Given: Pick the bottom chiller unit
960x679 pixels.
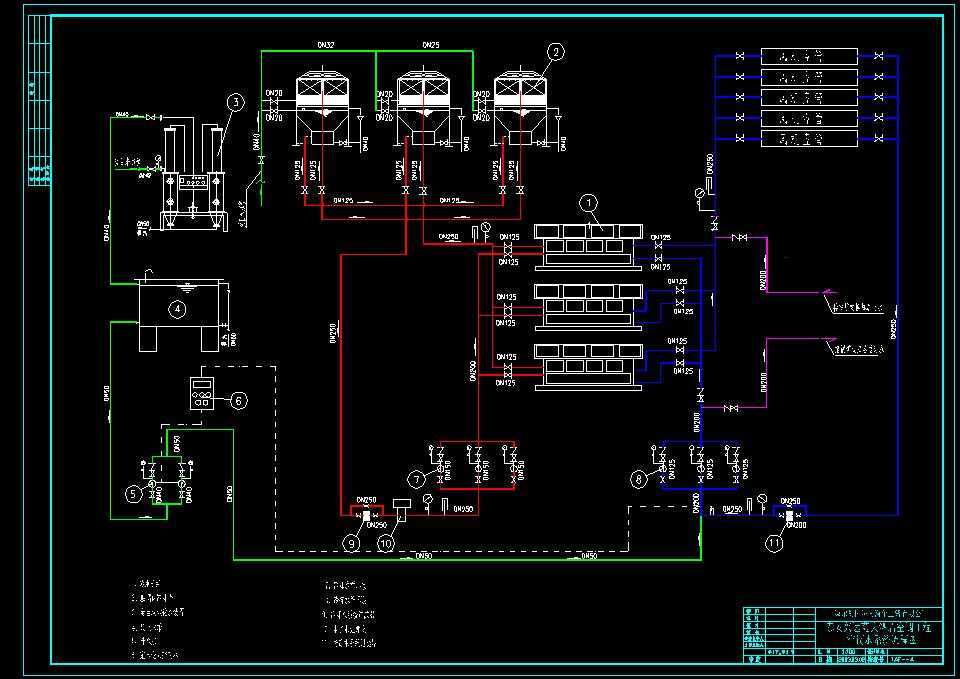Looking at the screenshot, I should (x=588, y=367).
